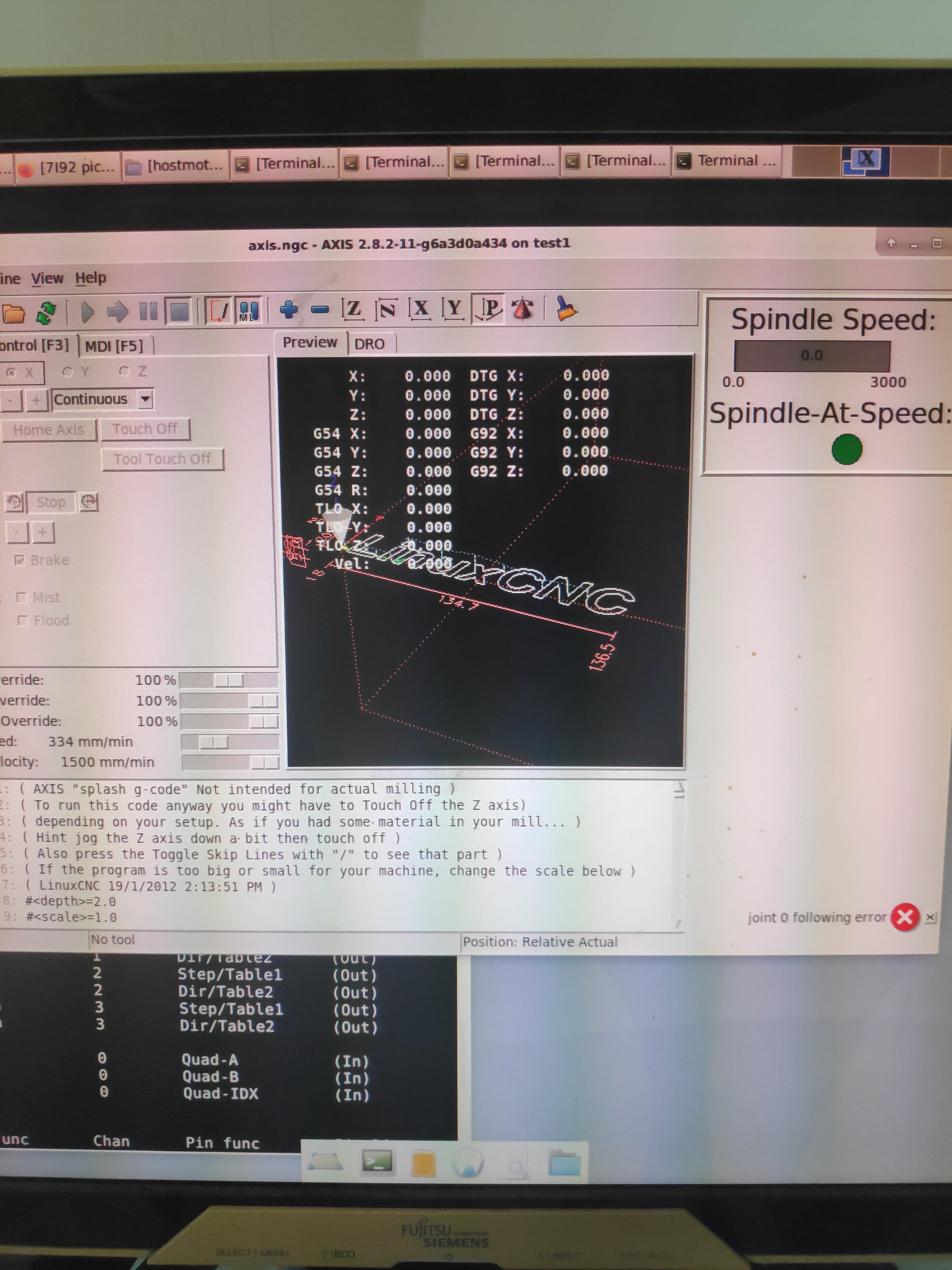Select the Z axis radio button
This screenshot has width=952, height=1270.
click(132, 371)
